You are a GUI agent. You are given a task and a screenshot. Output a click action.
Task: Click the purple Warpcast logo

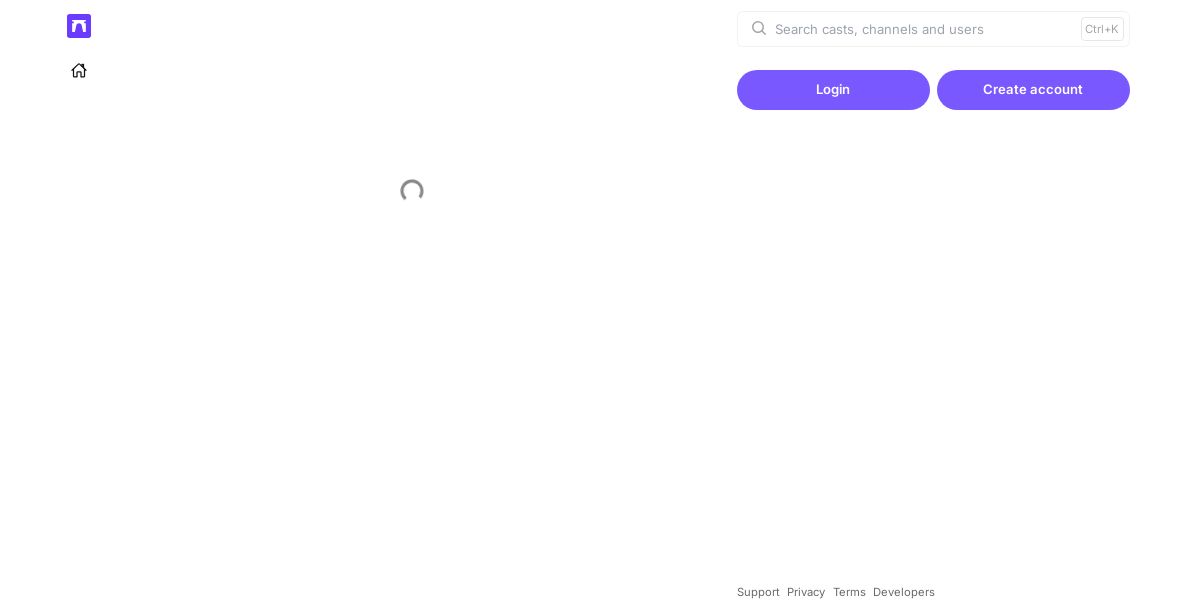tap(79, 26)
